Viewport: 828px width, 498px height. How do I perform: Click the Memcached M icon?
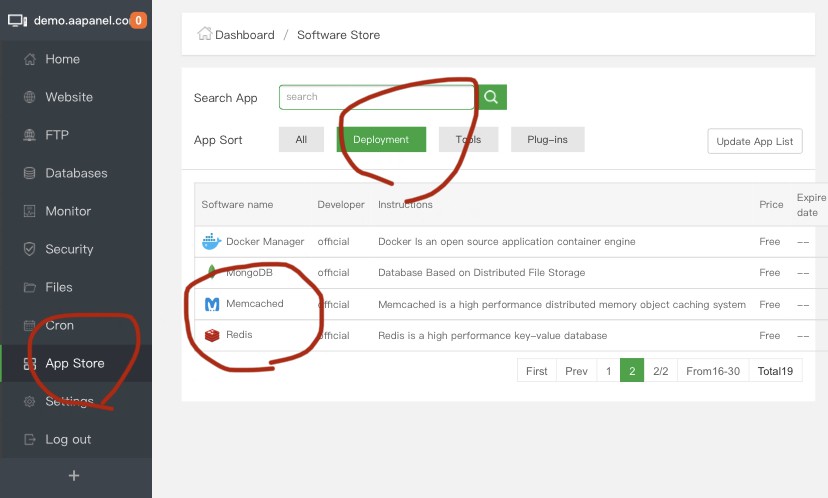212,304
